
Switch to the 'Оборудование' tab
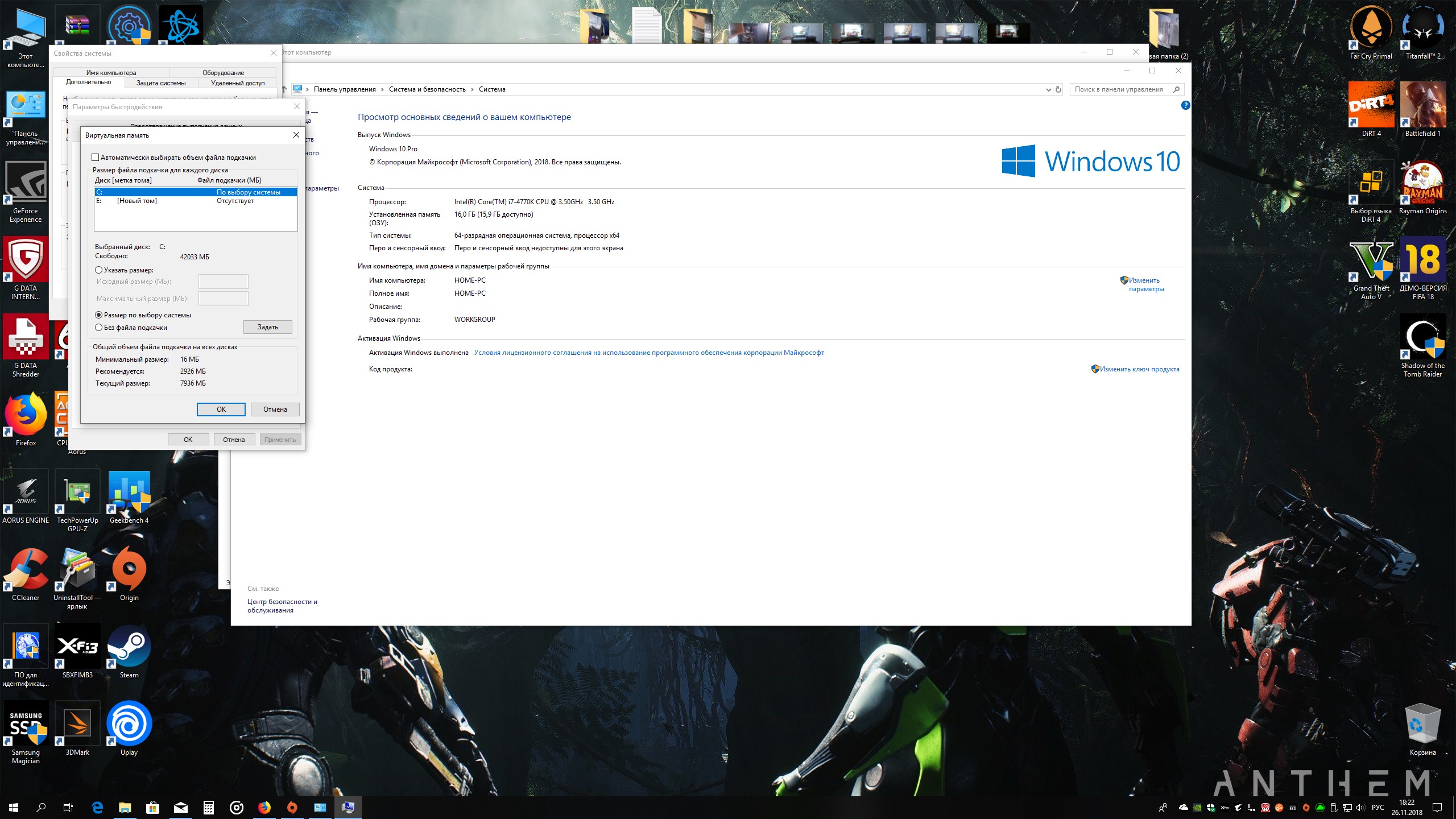pyautogui.click(x=223, y=73)
